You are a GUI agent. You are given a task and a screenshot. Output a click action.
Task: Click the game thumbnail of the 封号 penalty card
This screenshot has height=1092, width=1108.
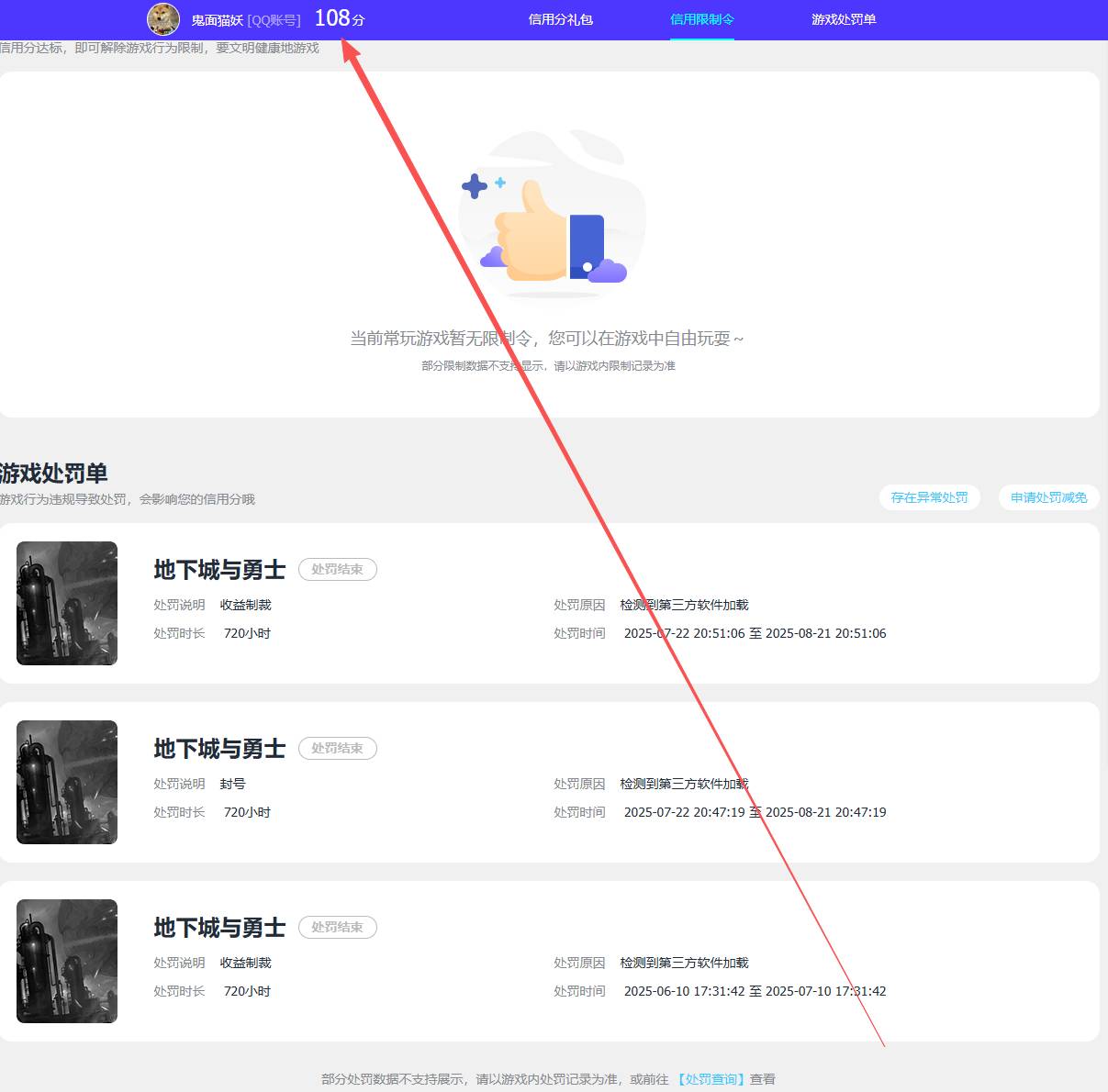pos(67,782)
